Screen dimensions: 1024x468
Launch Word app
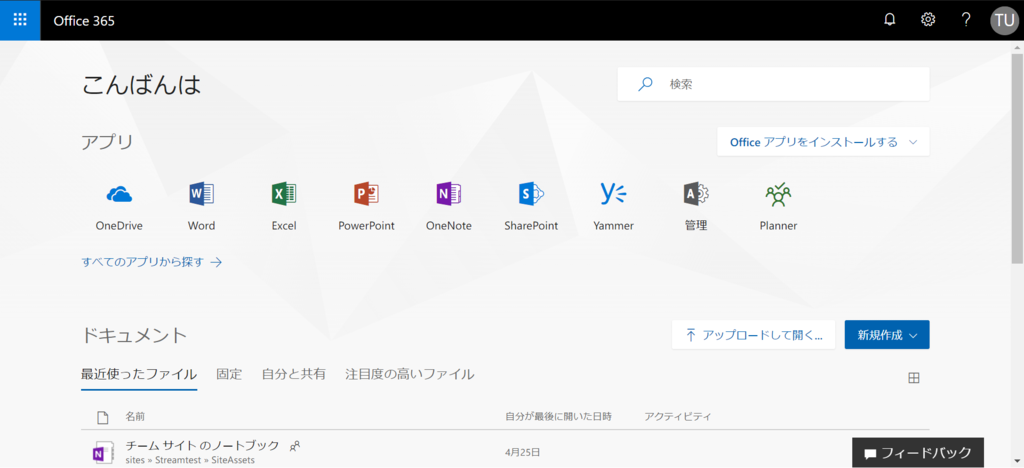click(x=201, y=208)
